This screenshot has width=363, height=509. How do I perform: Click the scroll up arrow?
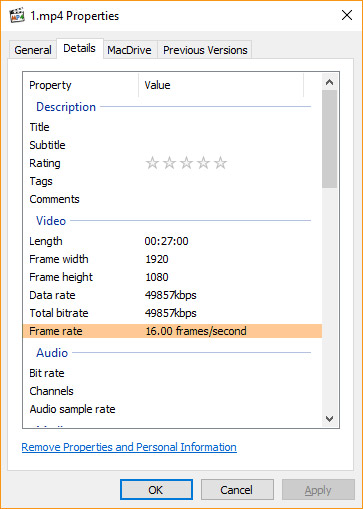[x=330, y=82]
